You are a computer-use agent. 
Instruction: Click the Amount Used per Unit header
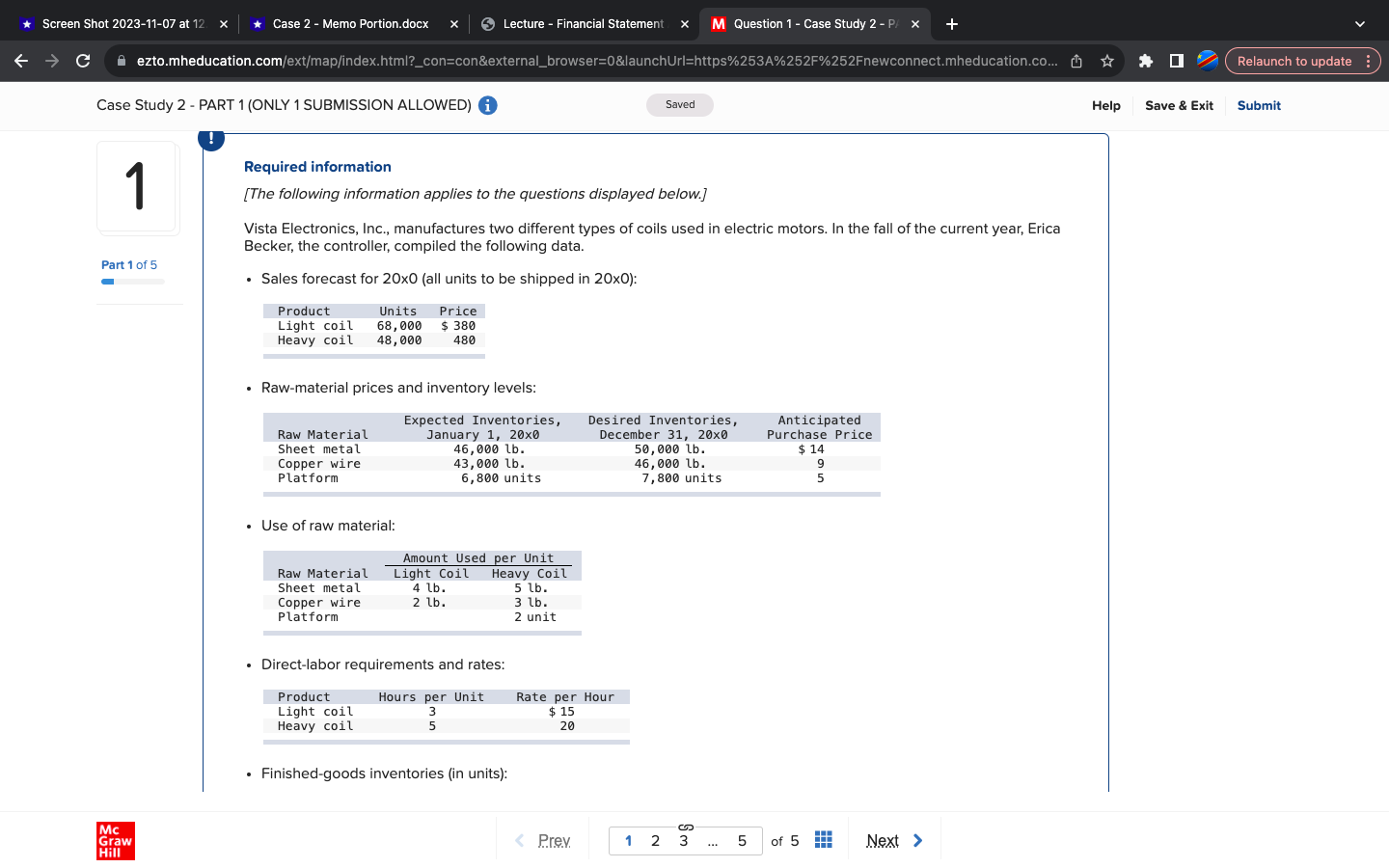478,558
